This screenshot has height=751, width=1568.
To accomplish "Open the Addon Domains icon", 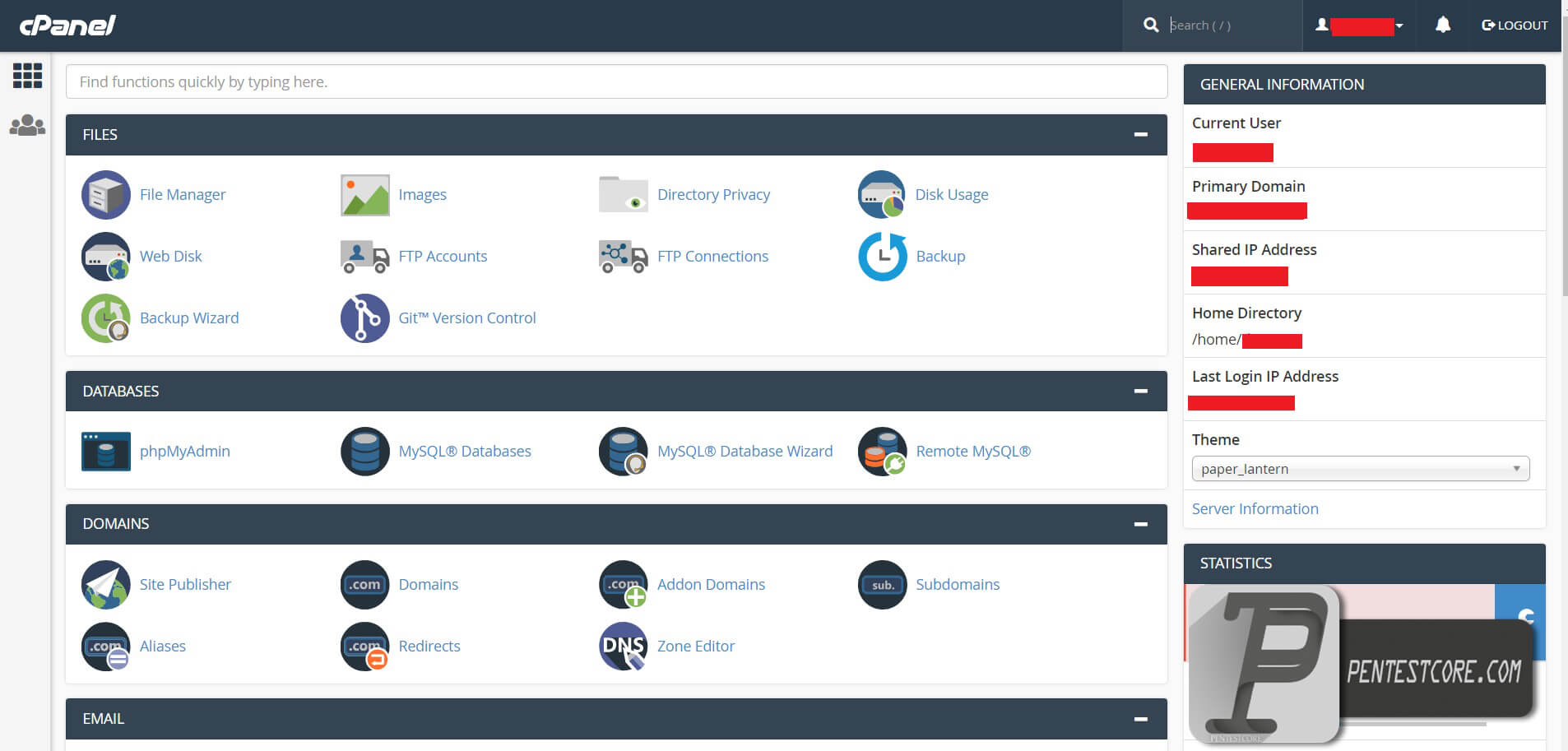I will (624, 585).
